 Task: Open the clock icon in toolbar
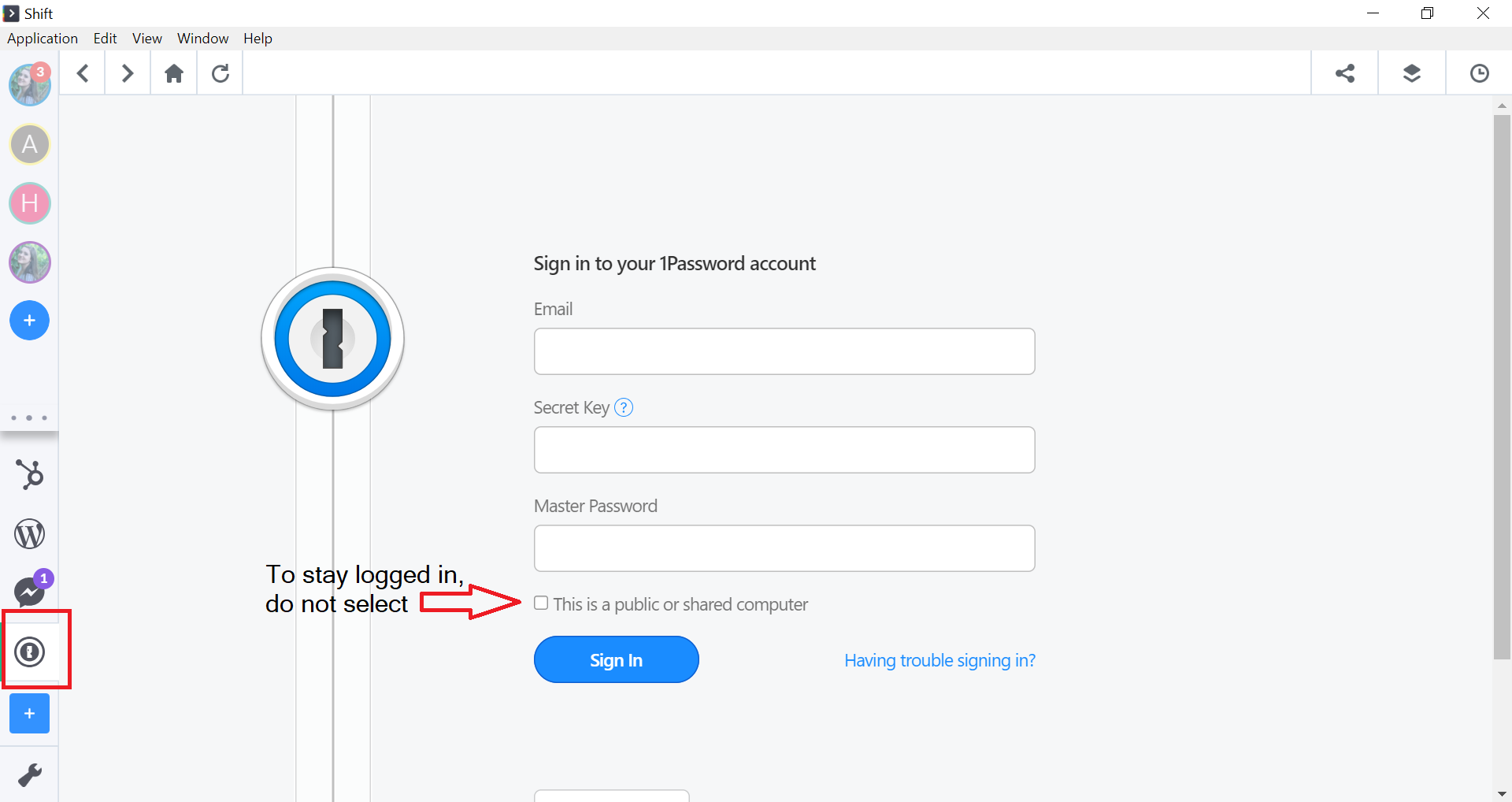(1480, 73)
